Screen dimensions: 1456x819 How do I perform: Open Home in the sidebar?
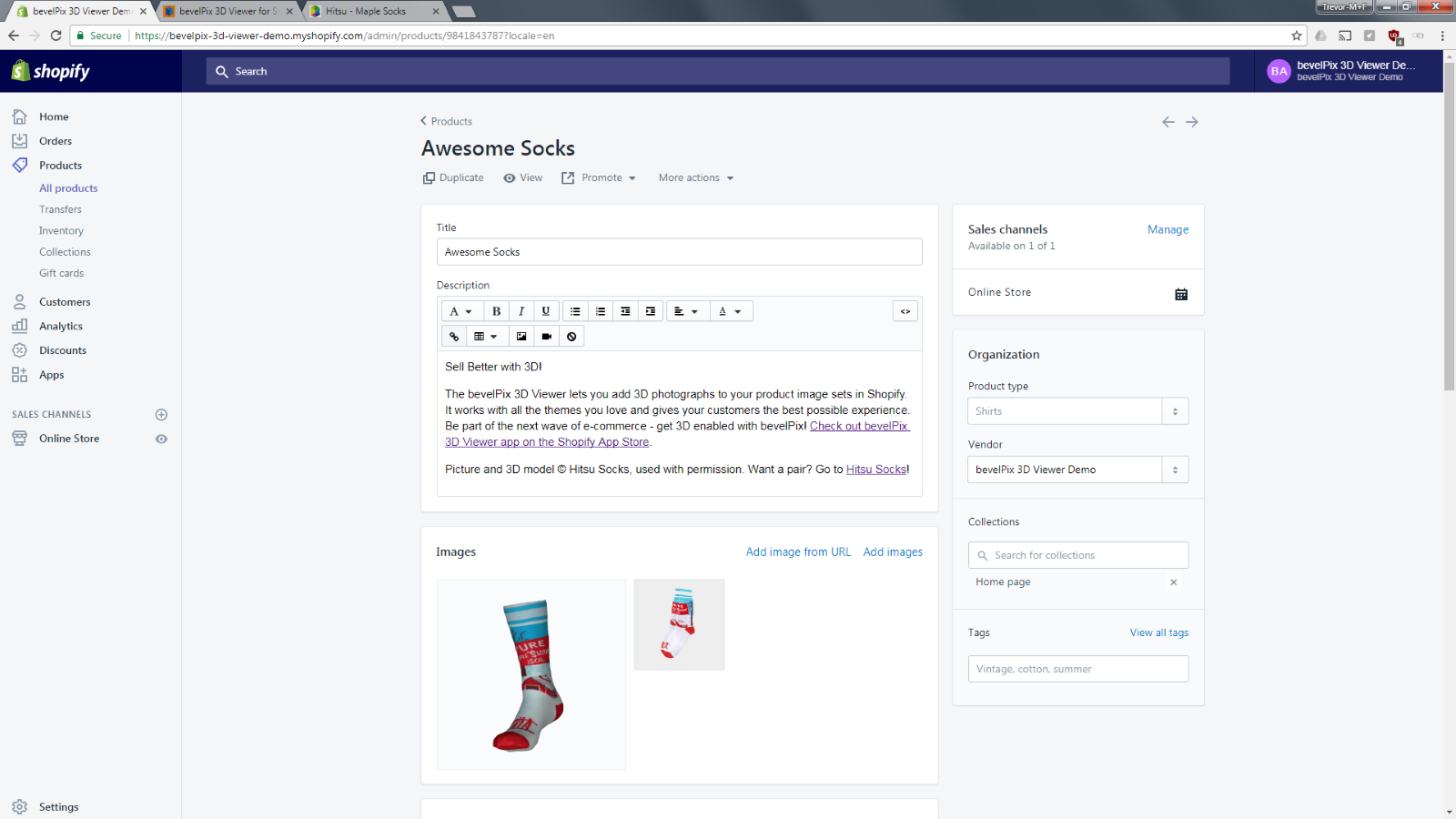pos(54,116)
